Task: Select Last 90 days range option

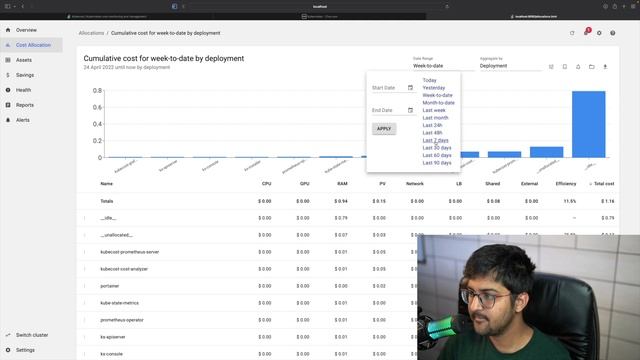Action: 437,162
